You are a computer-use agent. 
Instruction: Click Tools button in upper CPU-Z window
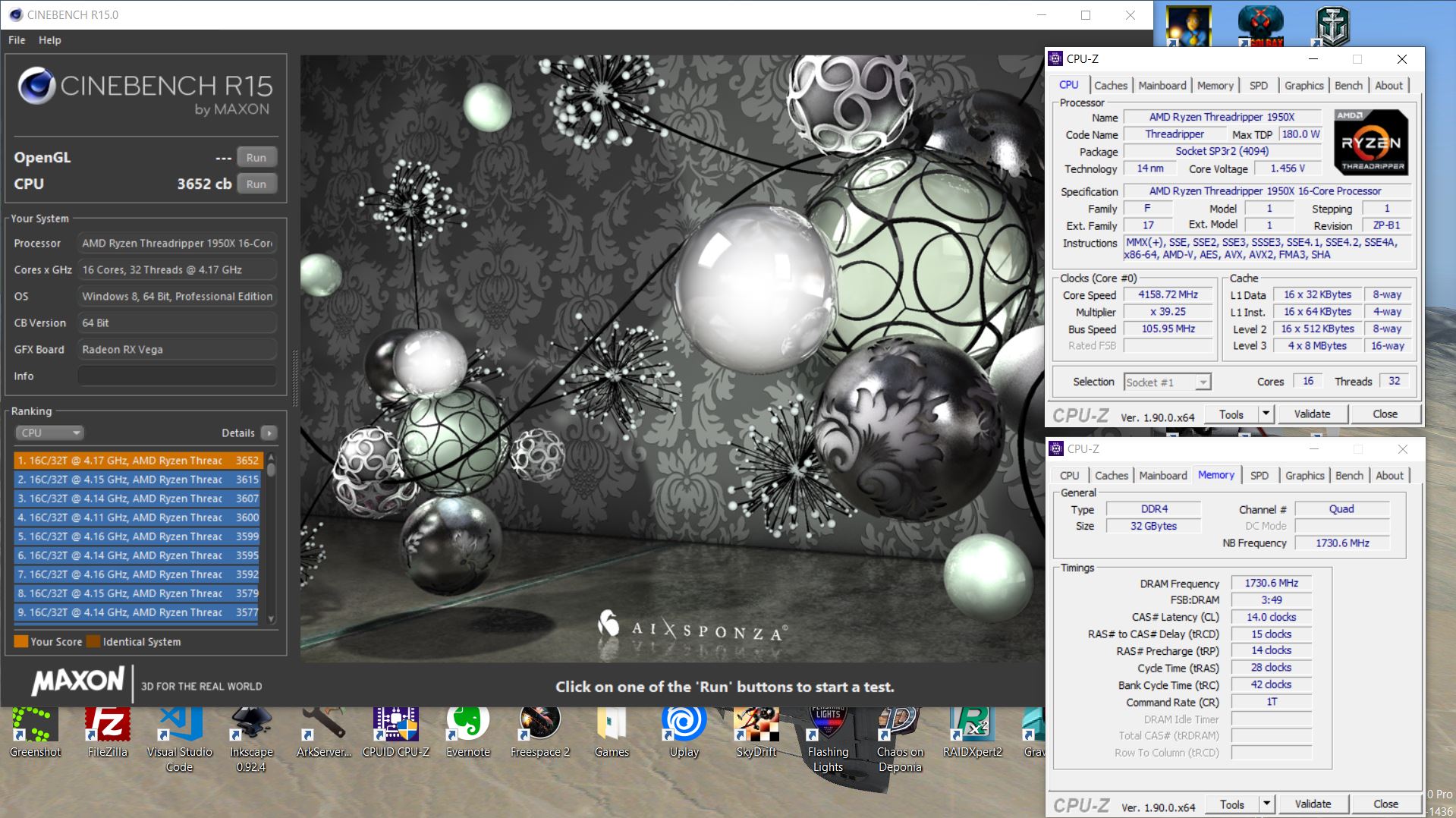1231,414
